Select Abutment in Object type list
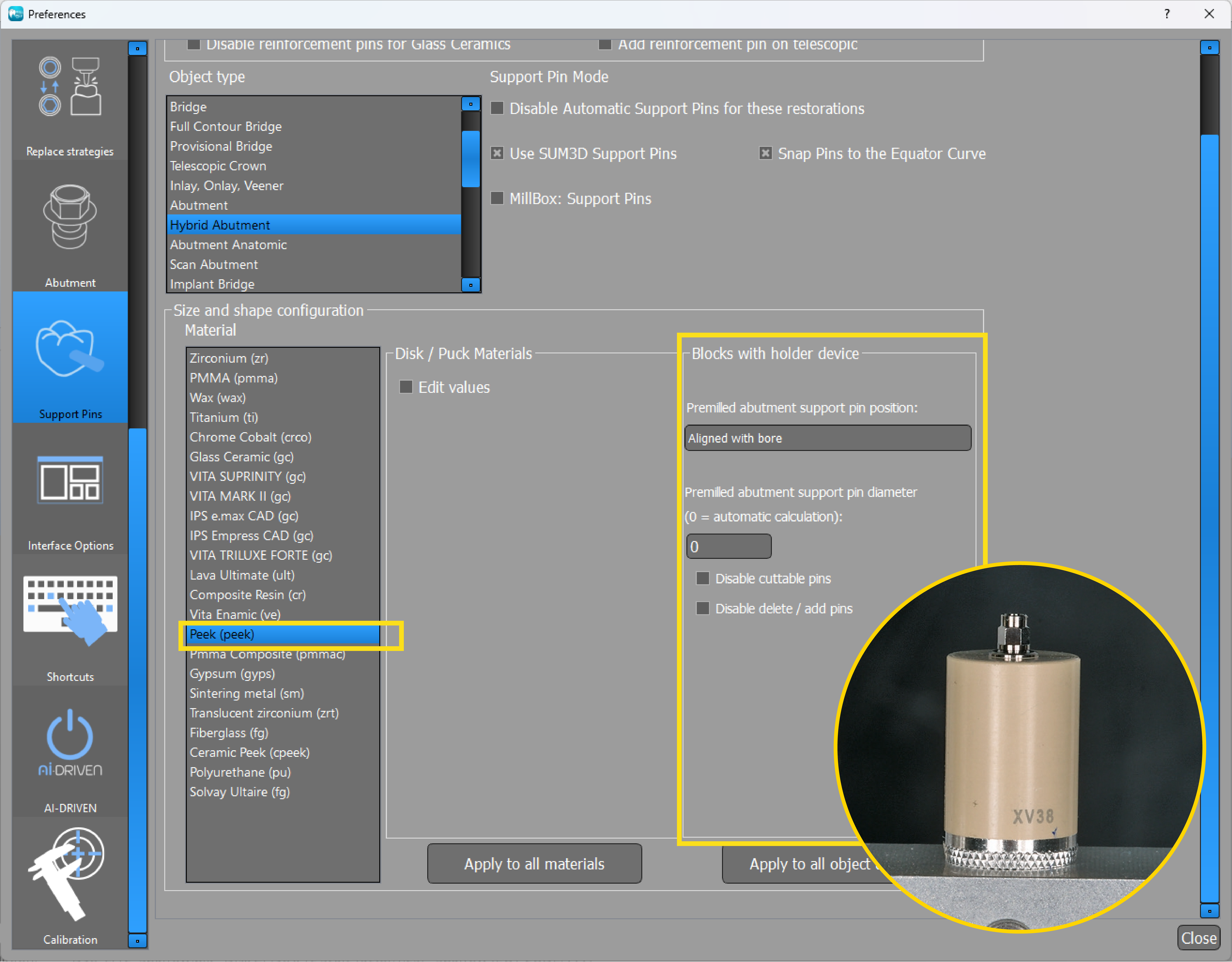1232x962 pixels. coord(314,205)
